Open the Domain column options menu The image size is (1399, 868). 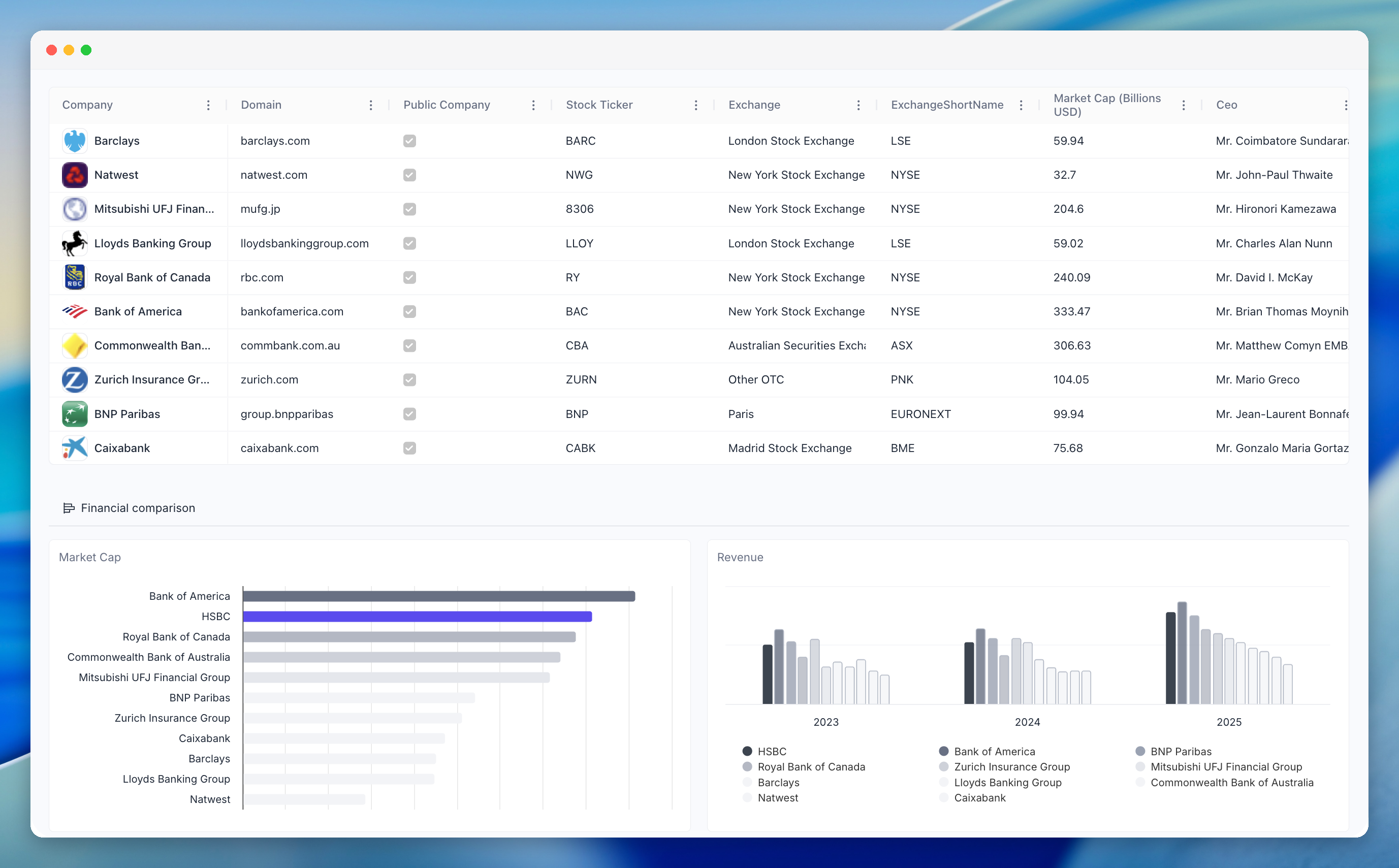371,105
